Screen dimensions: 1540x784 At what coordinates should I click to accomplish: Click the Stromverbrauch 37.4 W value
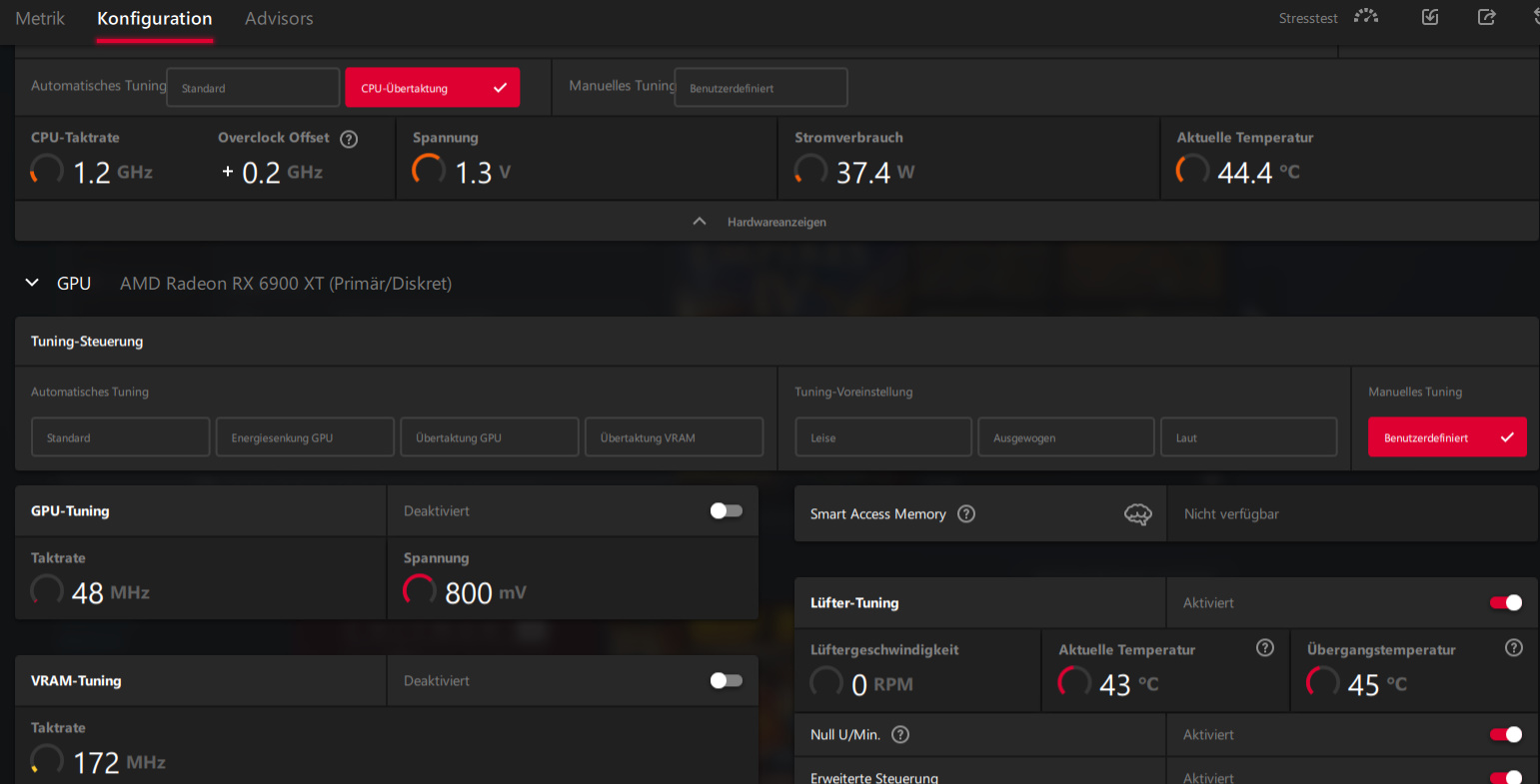(x=875, y=173)
